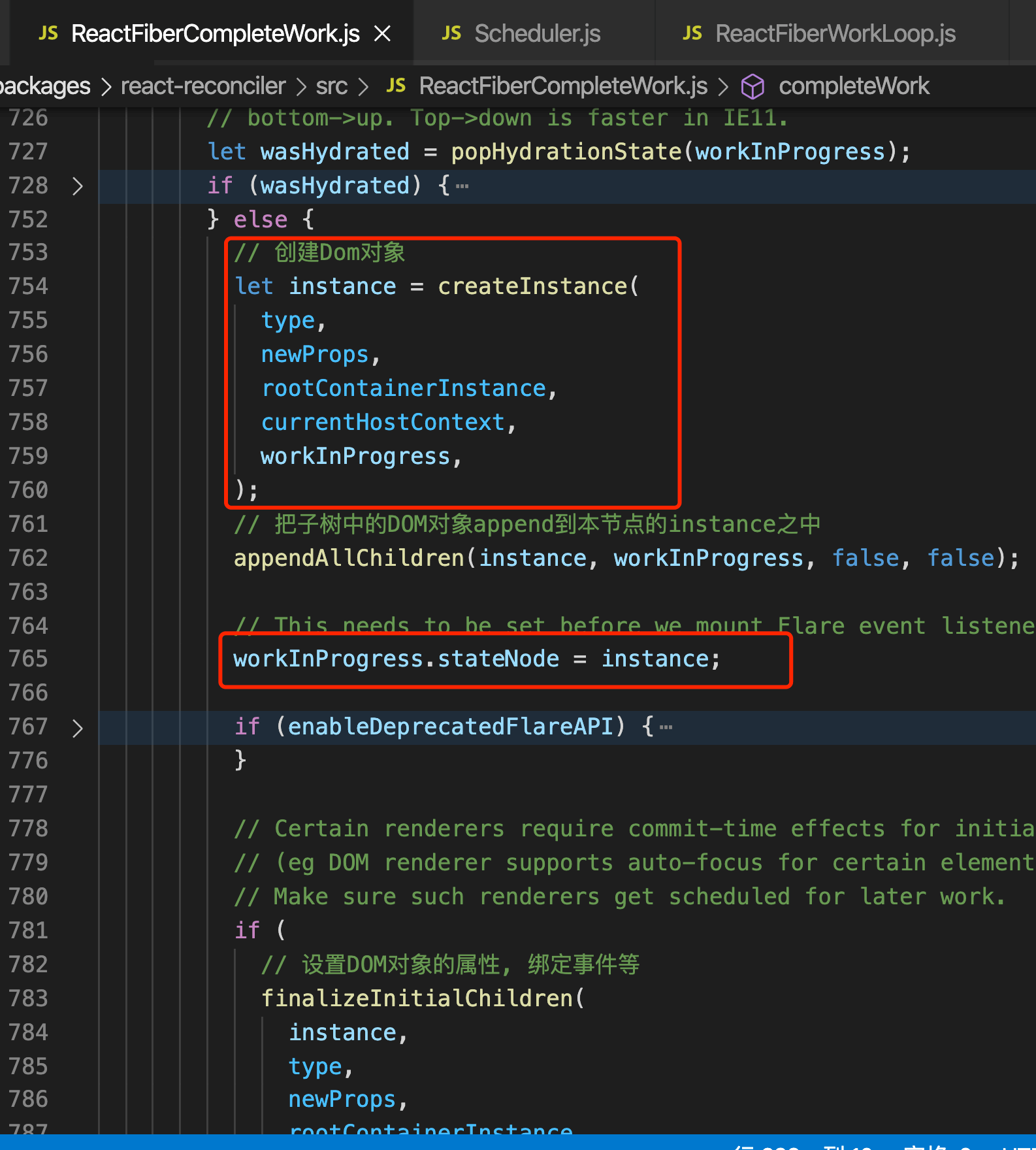The image size is (1036, 1150).
Task: Click the JS icon in the breadcrumb
Action: [x=396, y=86]
